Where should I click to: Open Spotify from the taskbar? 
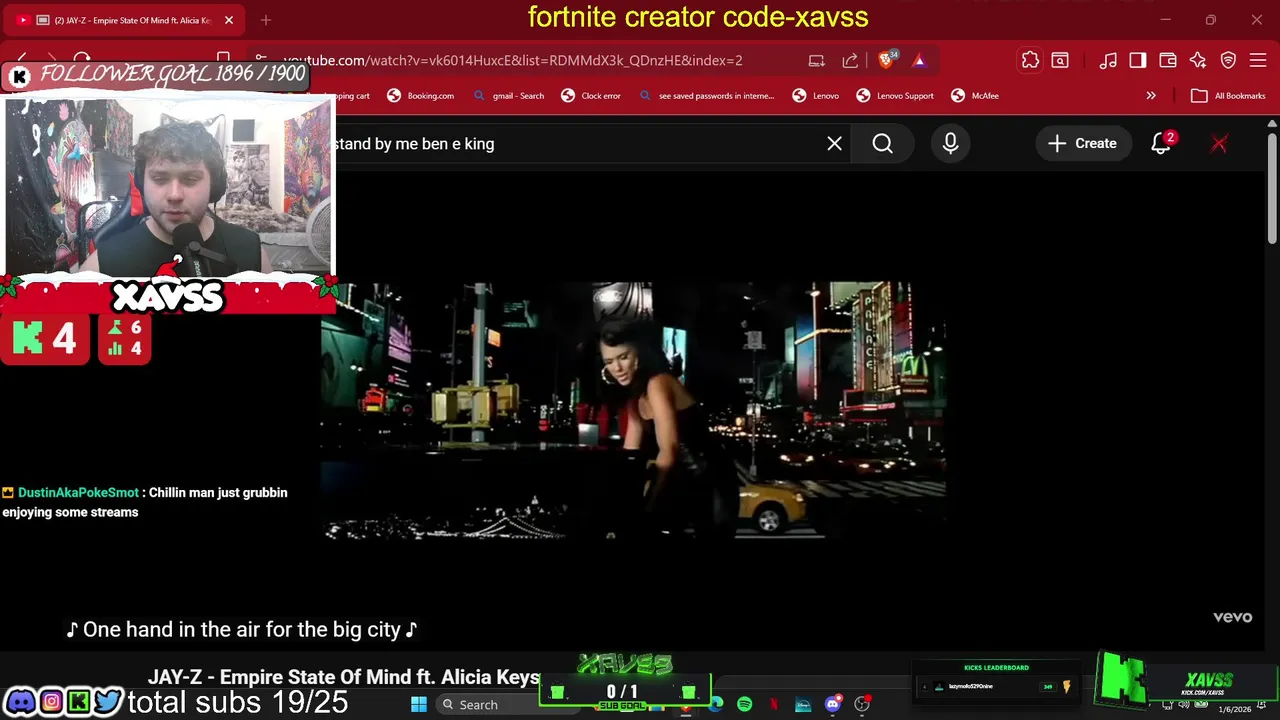745,704
